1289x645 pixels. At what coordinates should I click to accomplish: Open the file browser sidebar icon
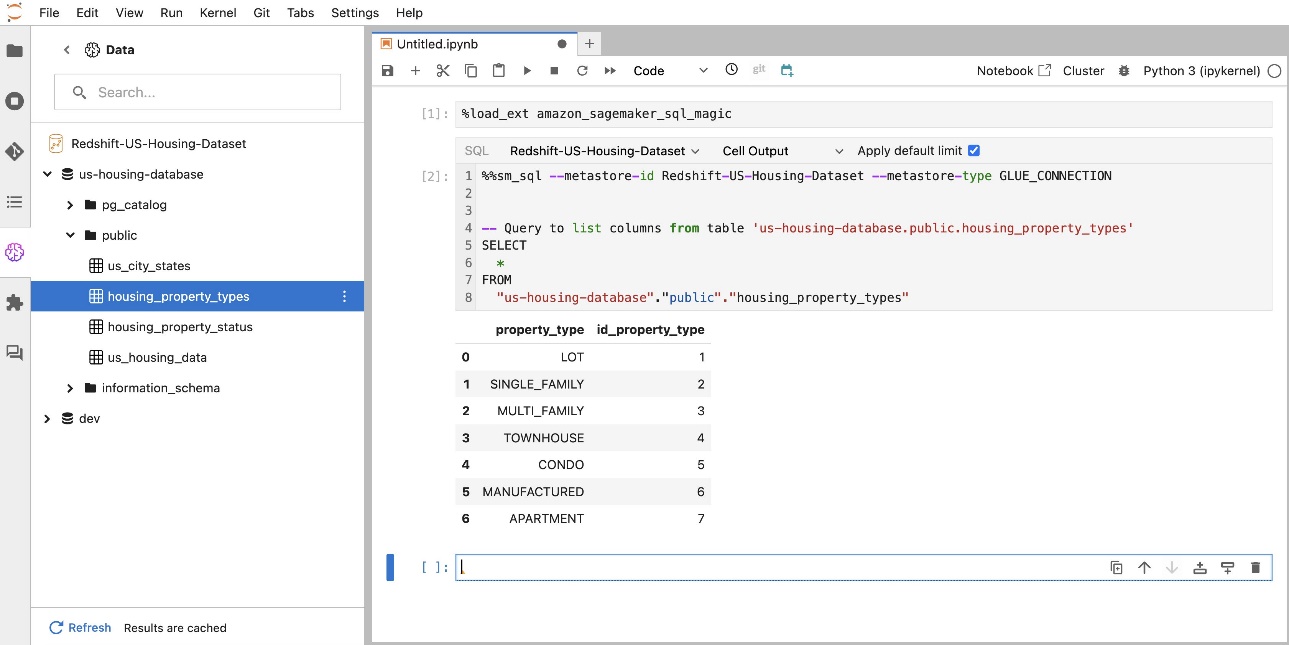pyautogui.click(x=15, y=50)
